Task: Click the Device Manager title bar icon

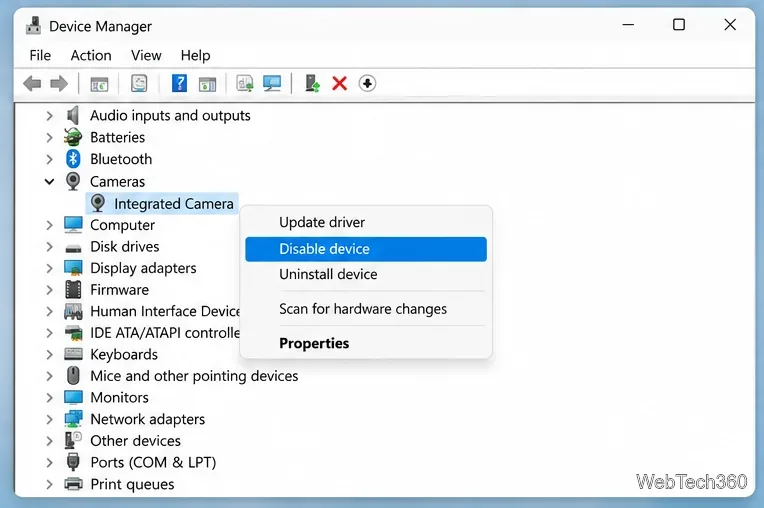Action: pos(33,25)
